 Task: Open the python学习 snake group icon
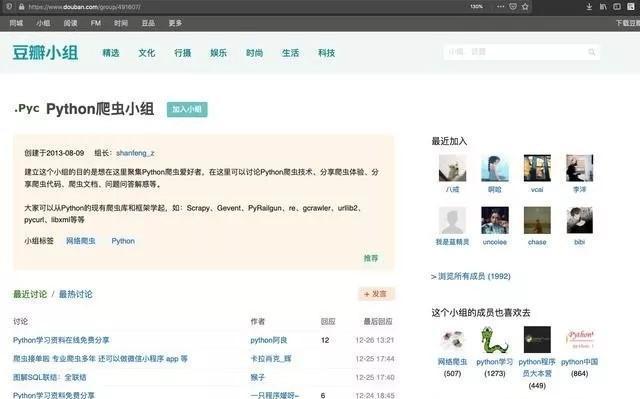click(x=495, y=339)
